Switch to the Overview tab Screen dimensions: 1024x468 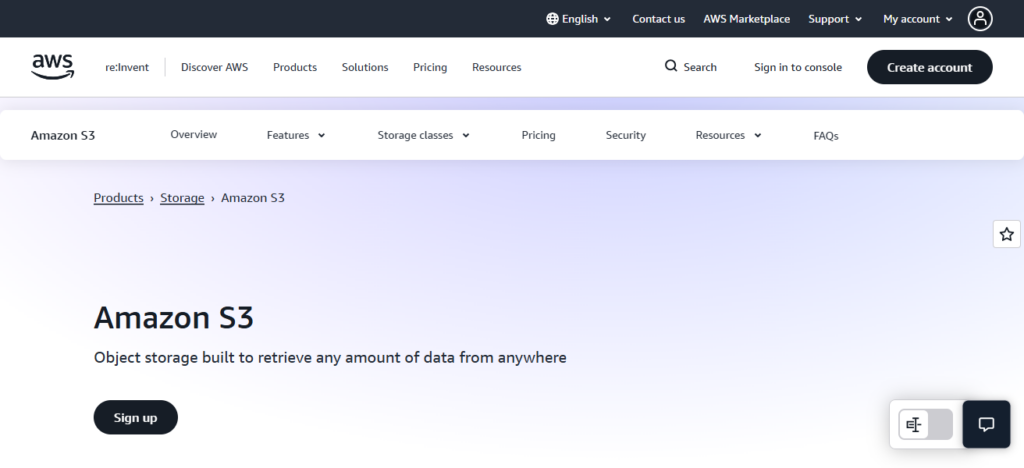(193, 134)
